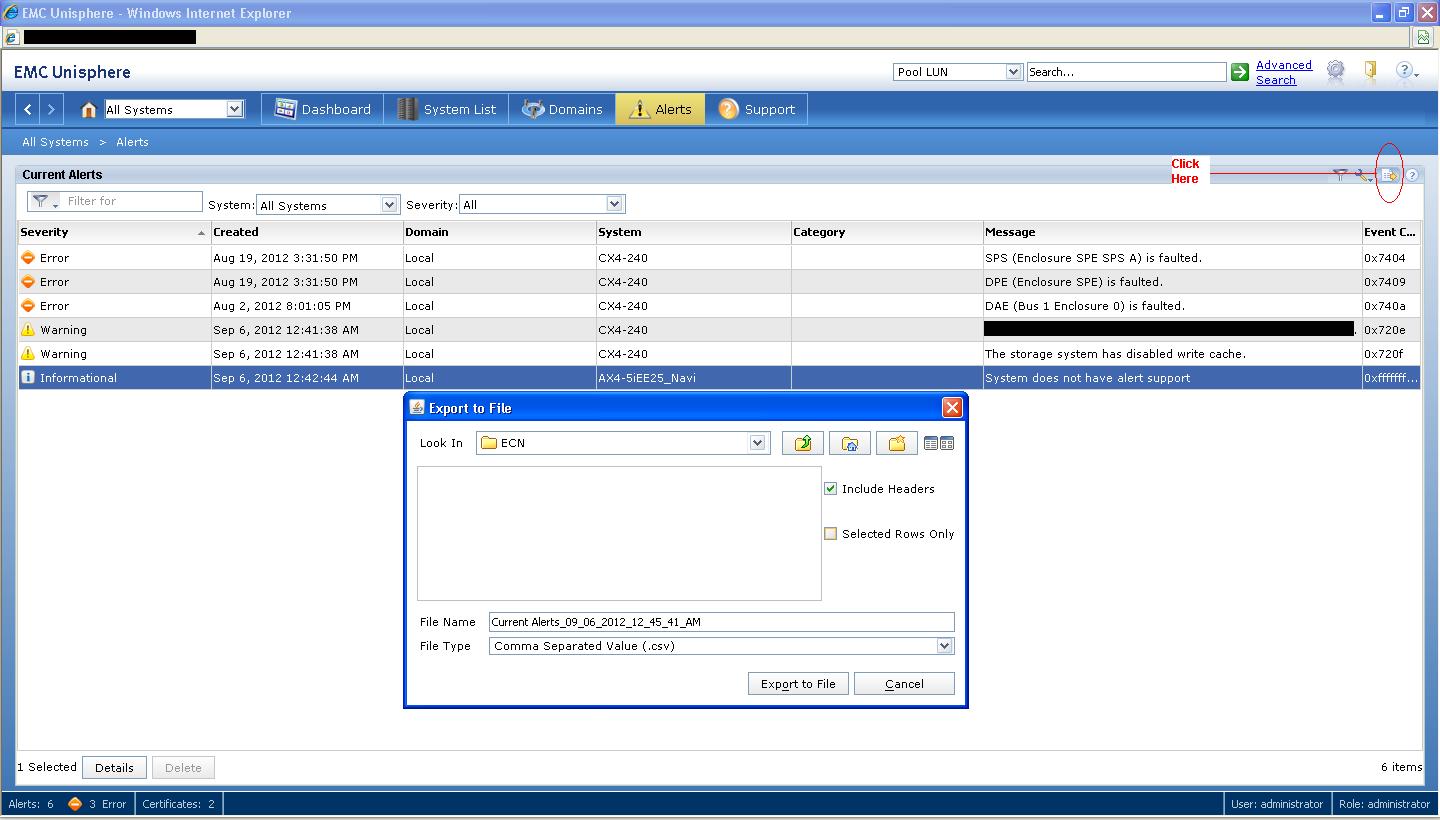Image resolution: width=1440 pixels, height=820 pixels.
Task: Click the Details button
Action: [x=114, y=768]
